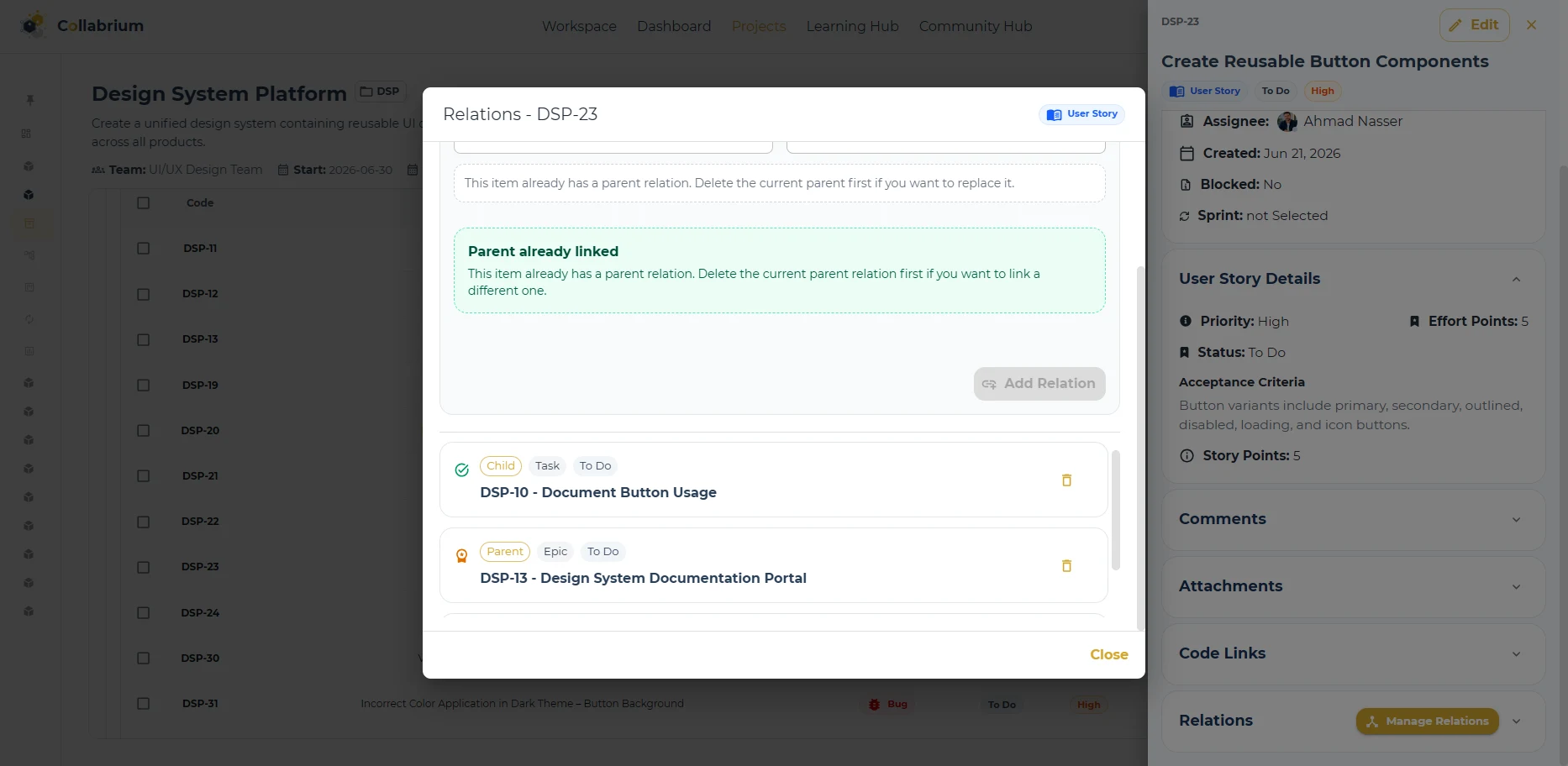The image size is (1568, 766).
Task: Click the Priority alert icon
Action: 1185,321
